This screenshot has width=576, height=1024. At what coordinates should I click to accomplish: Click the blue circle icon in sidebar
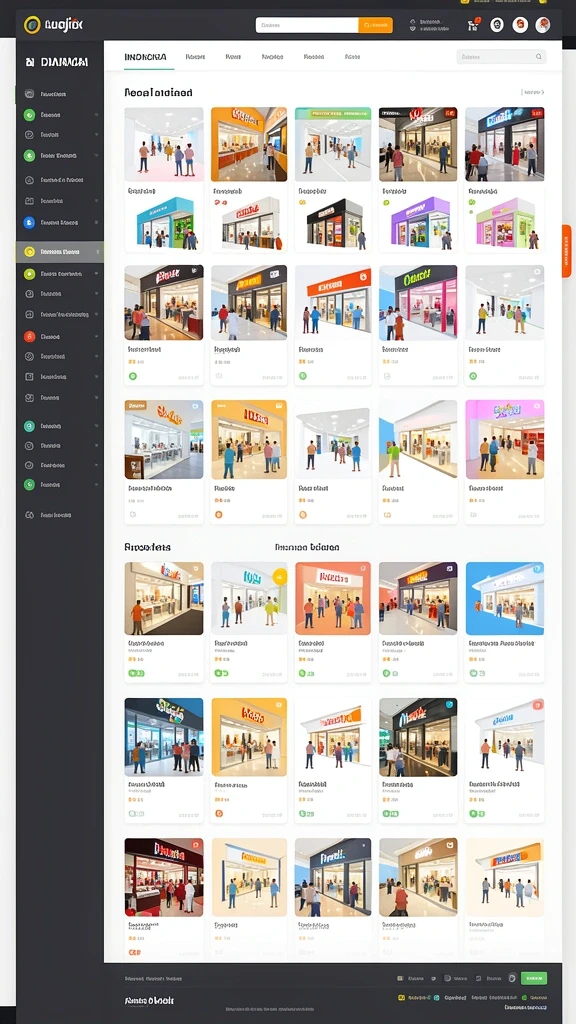point(29,222)
